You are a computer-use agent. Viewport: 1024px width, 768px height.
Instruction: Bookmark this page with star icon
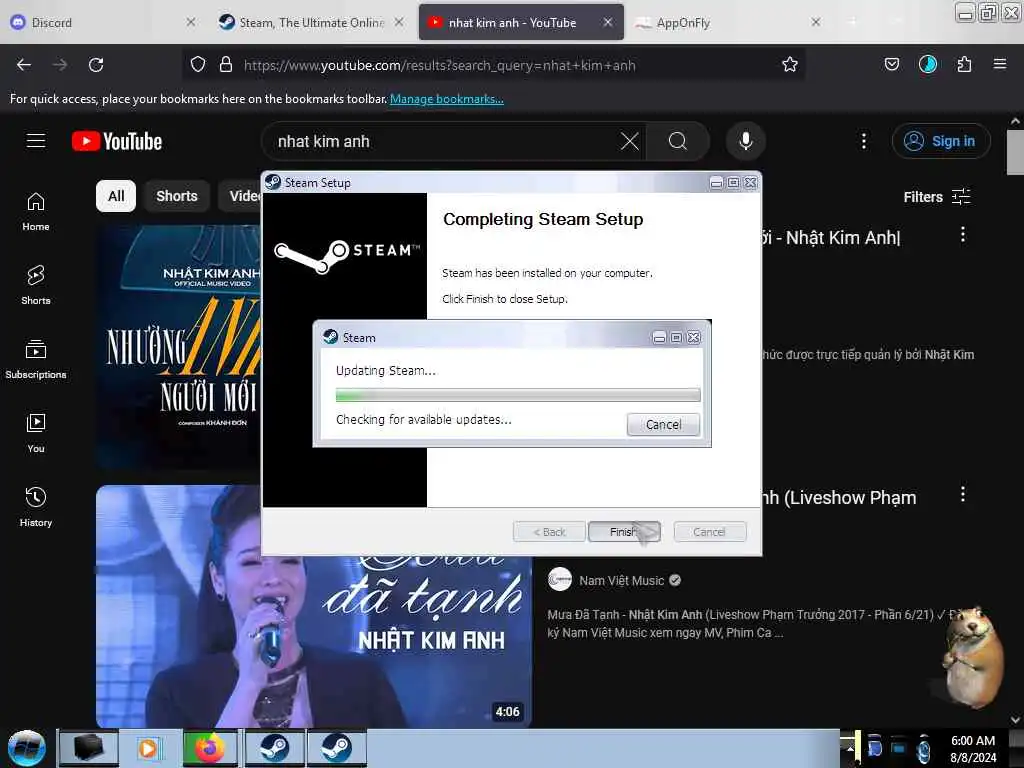pos(790,65)
